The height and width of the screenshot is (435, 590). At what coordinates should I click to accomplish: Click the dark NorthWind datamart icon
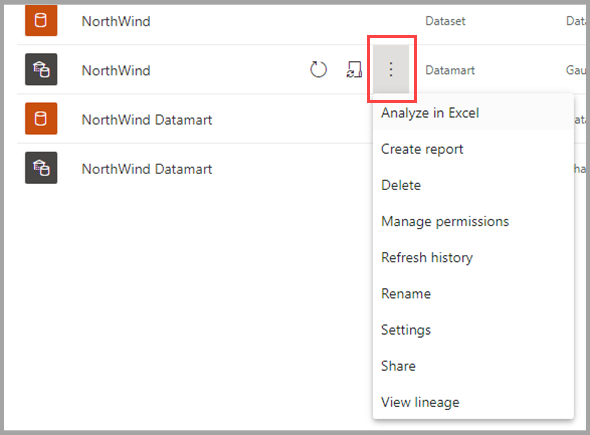coord(41,69)
